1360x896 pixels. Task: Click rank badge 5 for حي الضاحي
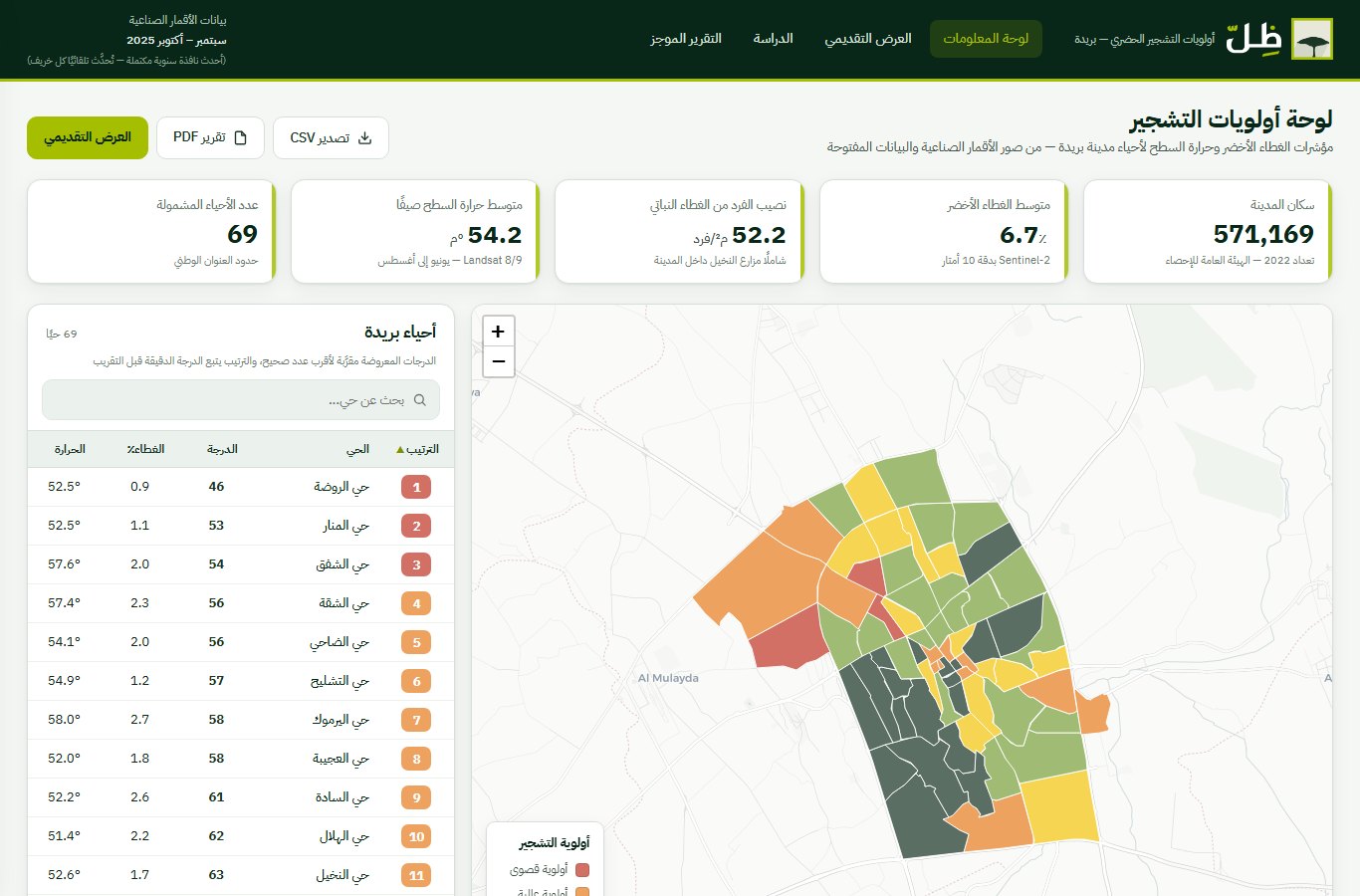pos(416,642)
